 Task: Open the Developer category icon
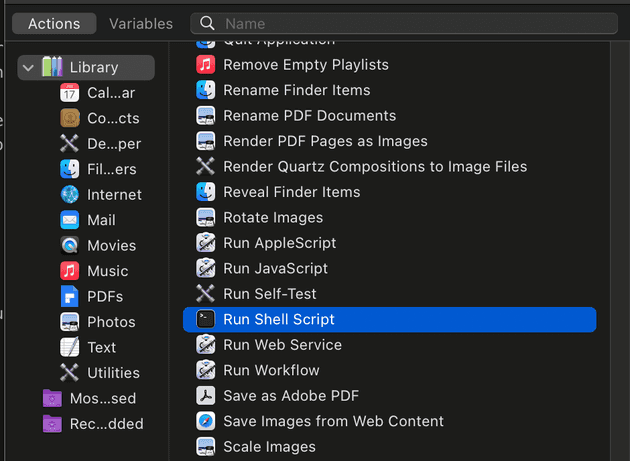click(x=70, y=143)
